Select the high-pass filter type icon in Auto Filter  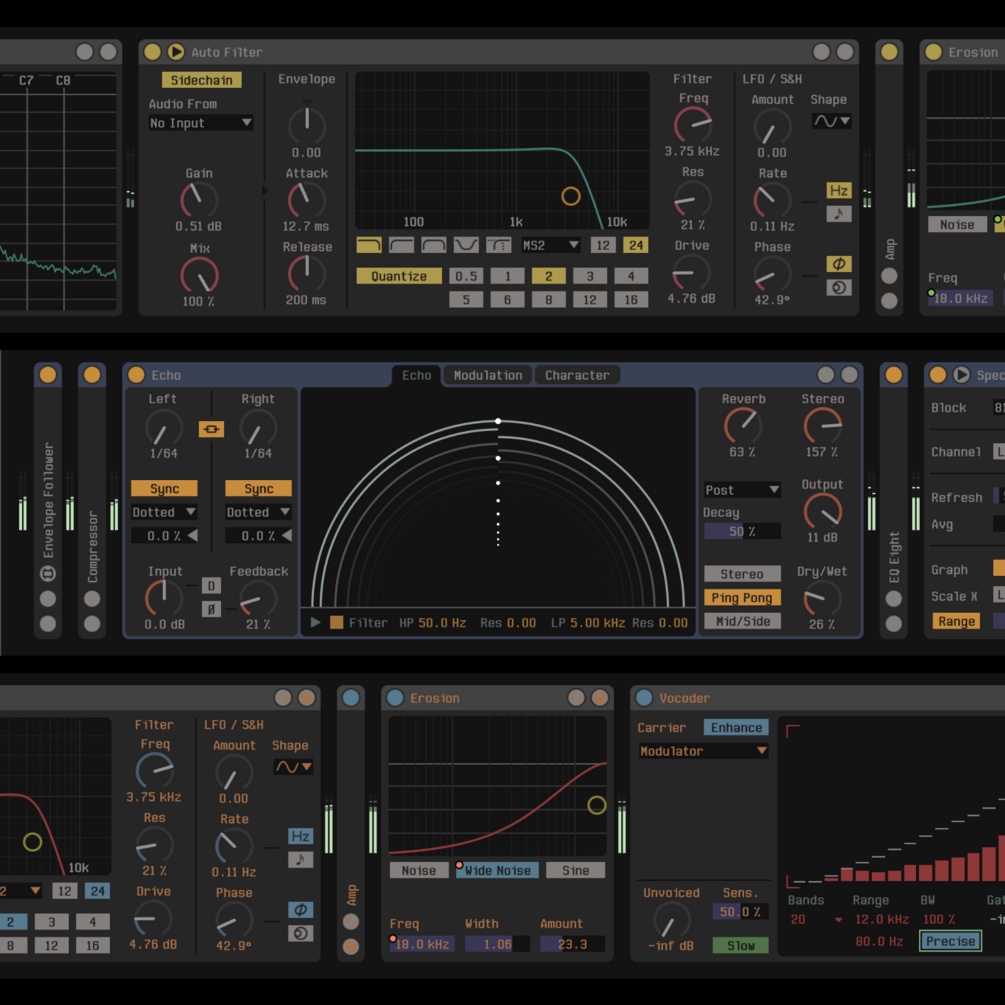(x=402, y=245)
